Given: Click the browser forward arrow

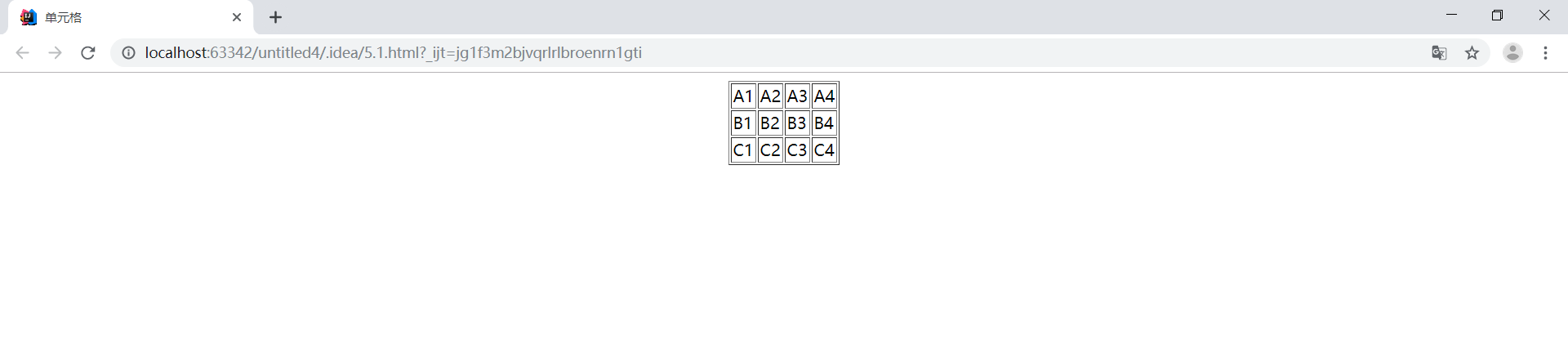Looking at the screenshot, I should pos(55,53).
